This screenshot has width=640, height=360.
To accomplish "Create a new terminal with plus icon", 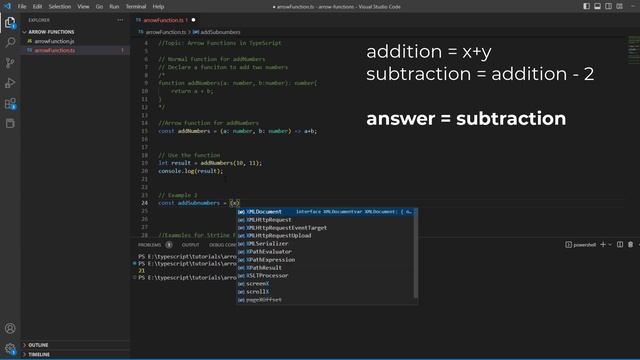I will point(603,244).
